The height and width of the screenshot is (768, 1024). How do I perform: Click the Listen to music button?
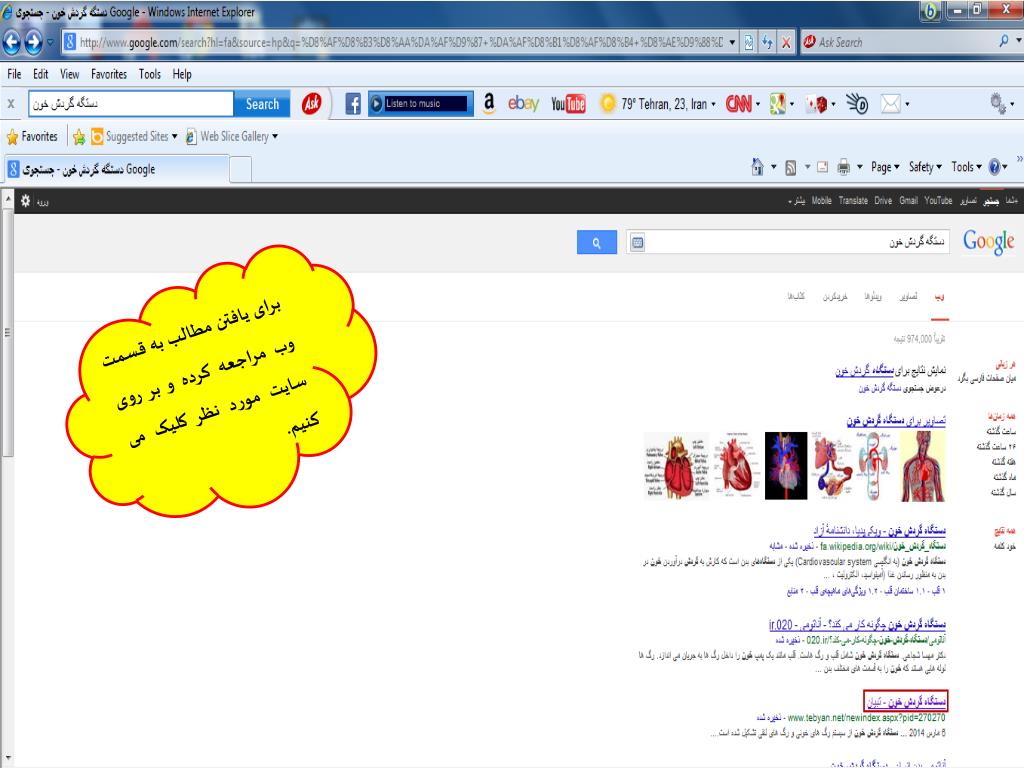click(x=421, y=104)
